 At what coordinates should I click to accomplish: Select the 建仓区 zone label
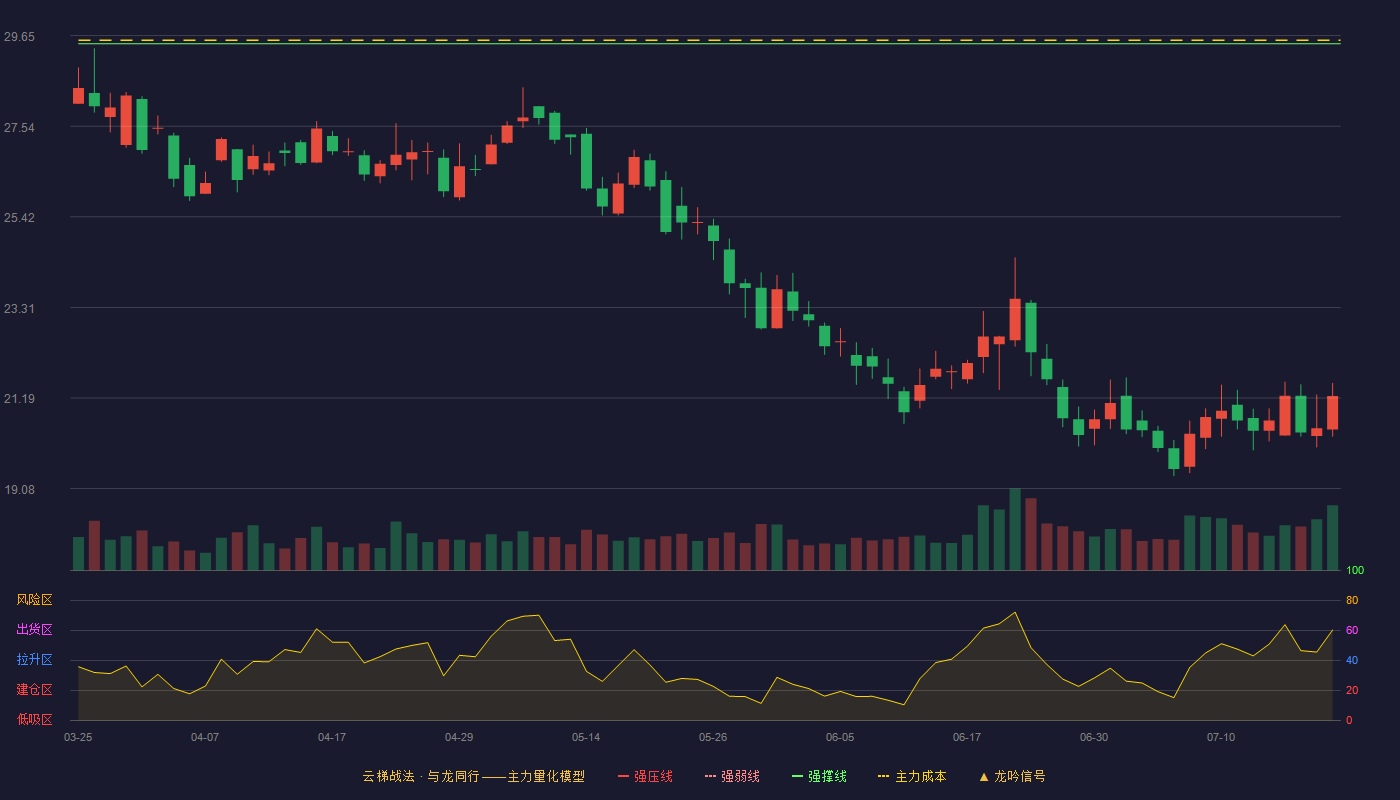point(34,690)
